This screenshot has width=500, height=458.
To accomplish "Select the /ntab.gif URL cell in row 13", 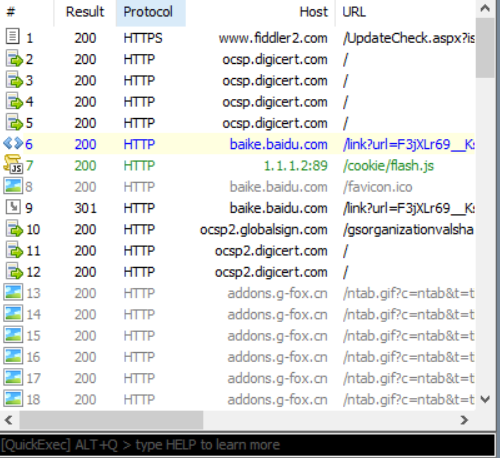I will [x=409, y=294].
